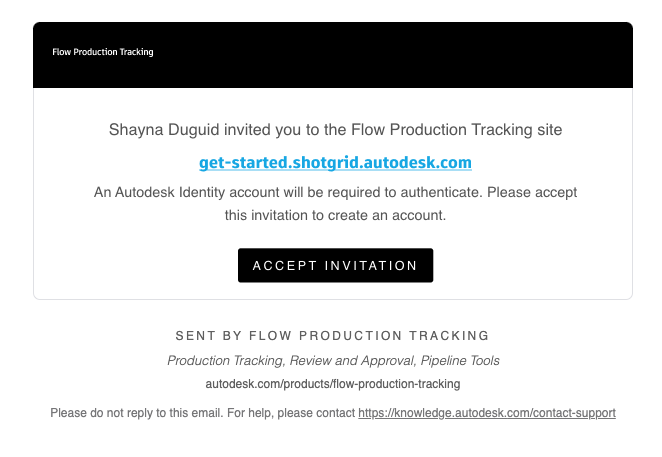
Task: Open the autodesk.com/products/flow-production-tracking link
Action: tap(333, 384)
